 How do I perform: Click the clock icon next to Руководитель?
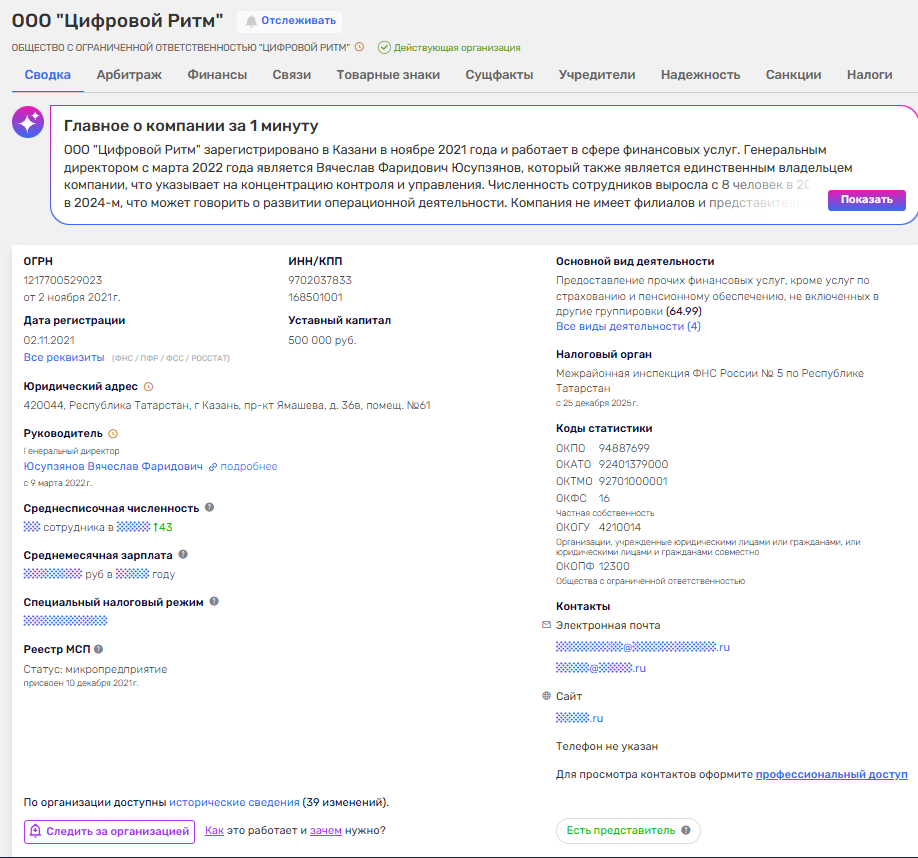tap(113, 434)
